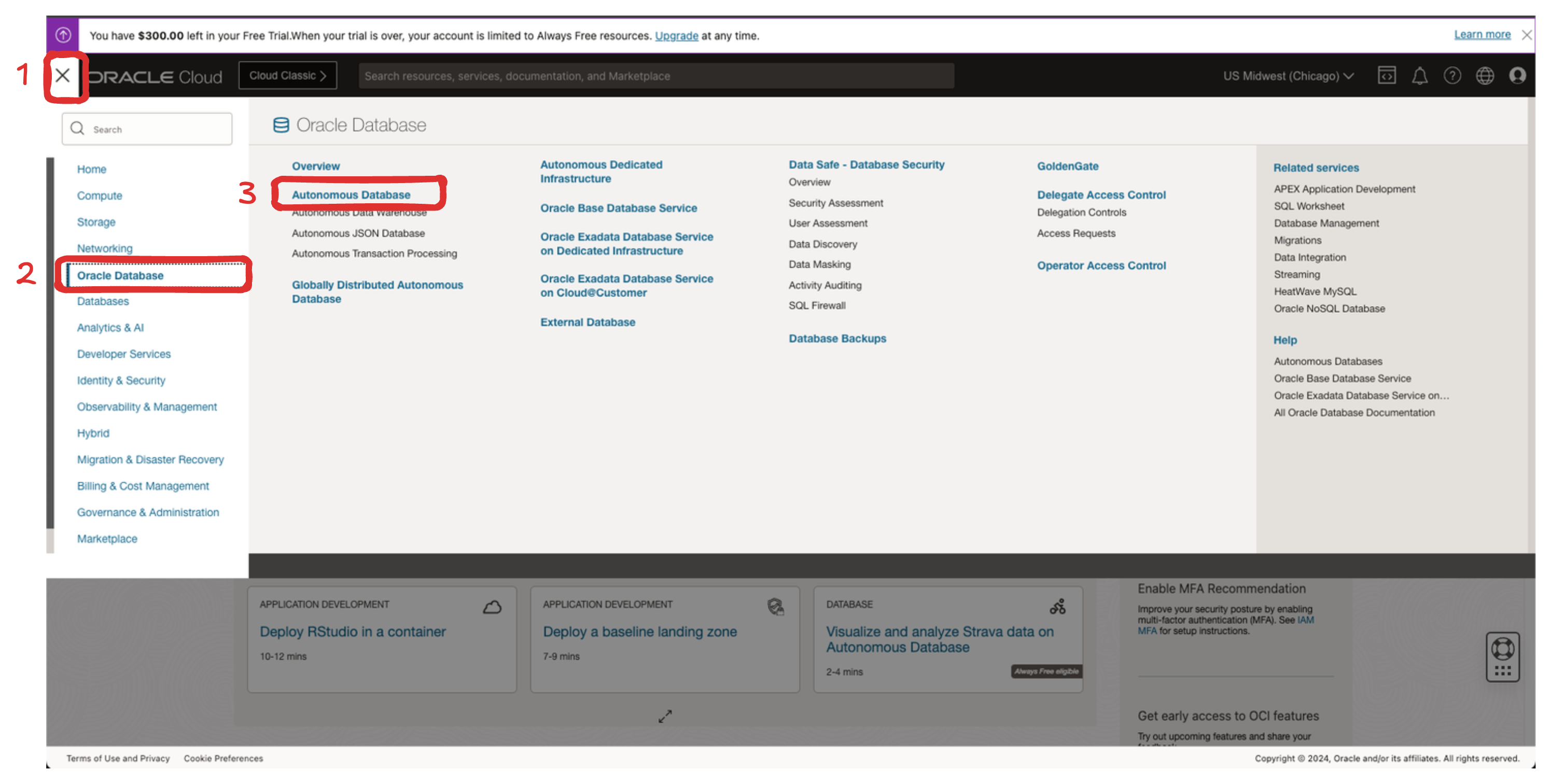The image size is (1551, 784).
Task: Open the help question mark icon
Action: [x=1451, y=76]
